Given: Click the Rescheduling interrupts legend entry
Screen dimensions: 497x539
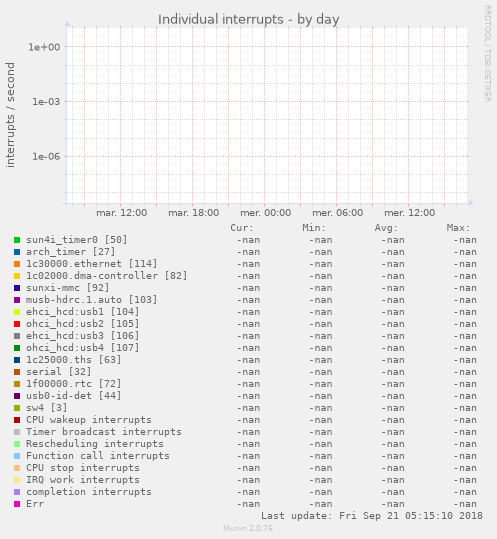Looking at the screenshot, I should pos(95,444).
